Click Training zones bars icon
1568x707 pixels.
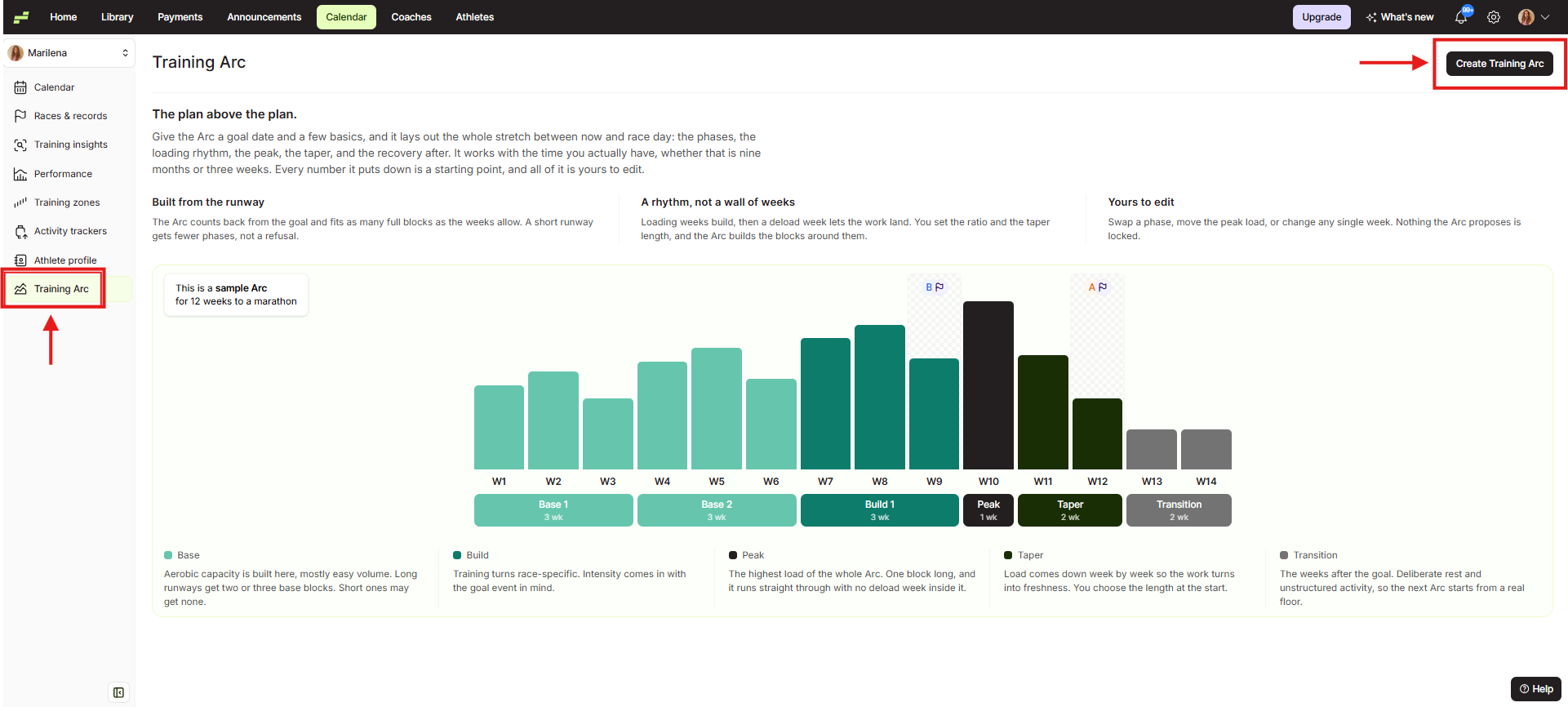[x=20, y=202]
